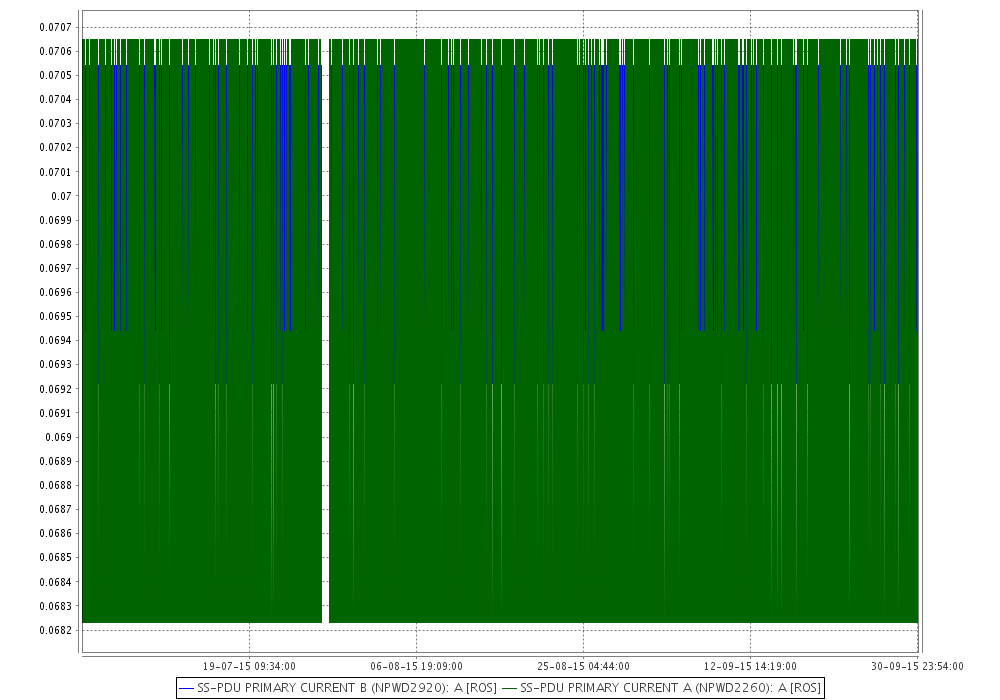Image resolution: width=1000 pixels, height=700 pixels.
Task: Click y-axis value 0.0693
Action: click(55, 365)
